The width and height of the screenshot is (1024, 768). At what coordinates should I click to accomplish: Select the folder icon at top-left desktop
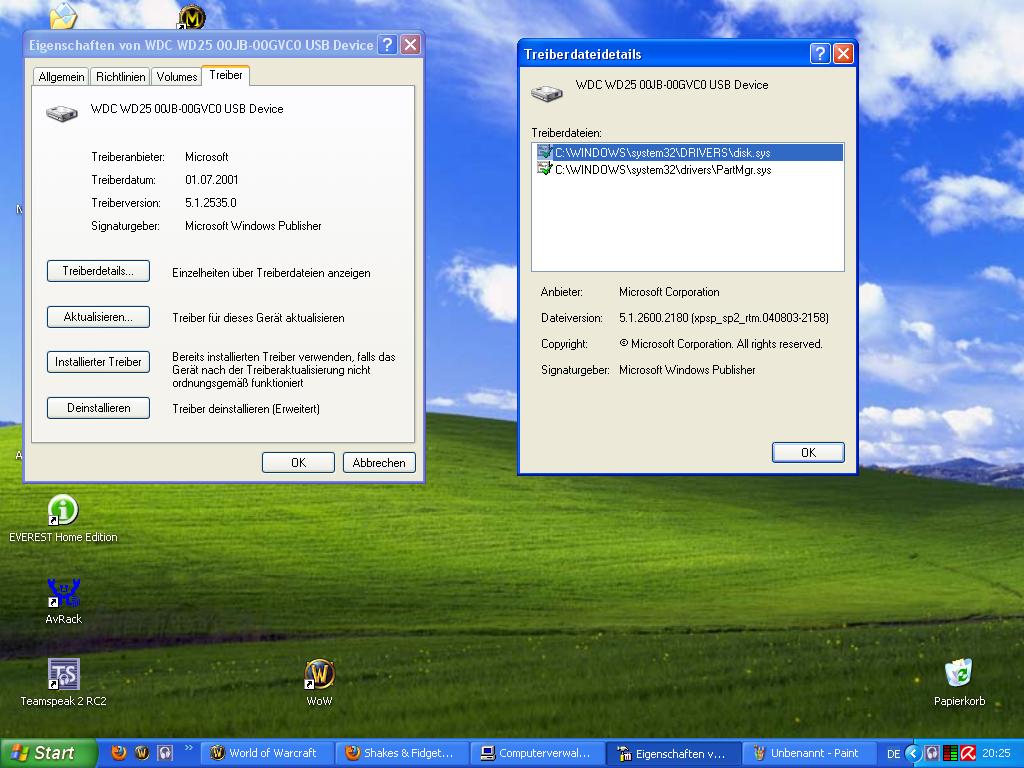pos(63,16)
